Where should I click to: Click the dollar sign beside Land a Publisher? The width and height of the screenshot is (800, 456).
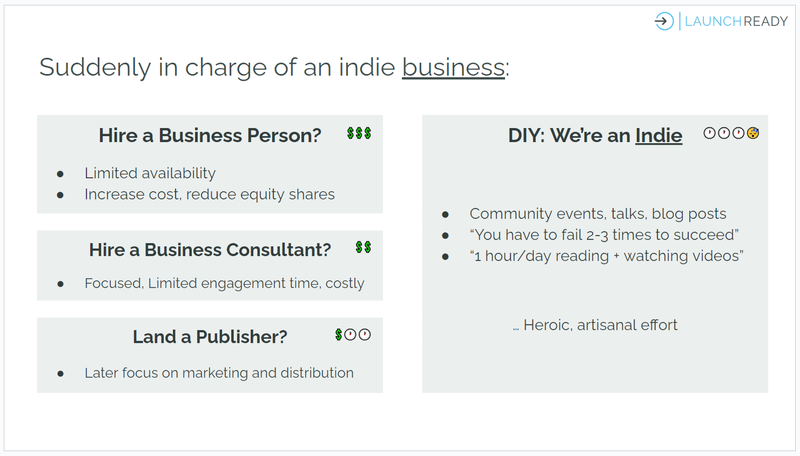coord(339,334)
